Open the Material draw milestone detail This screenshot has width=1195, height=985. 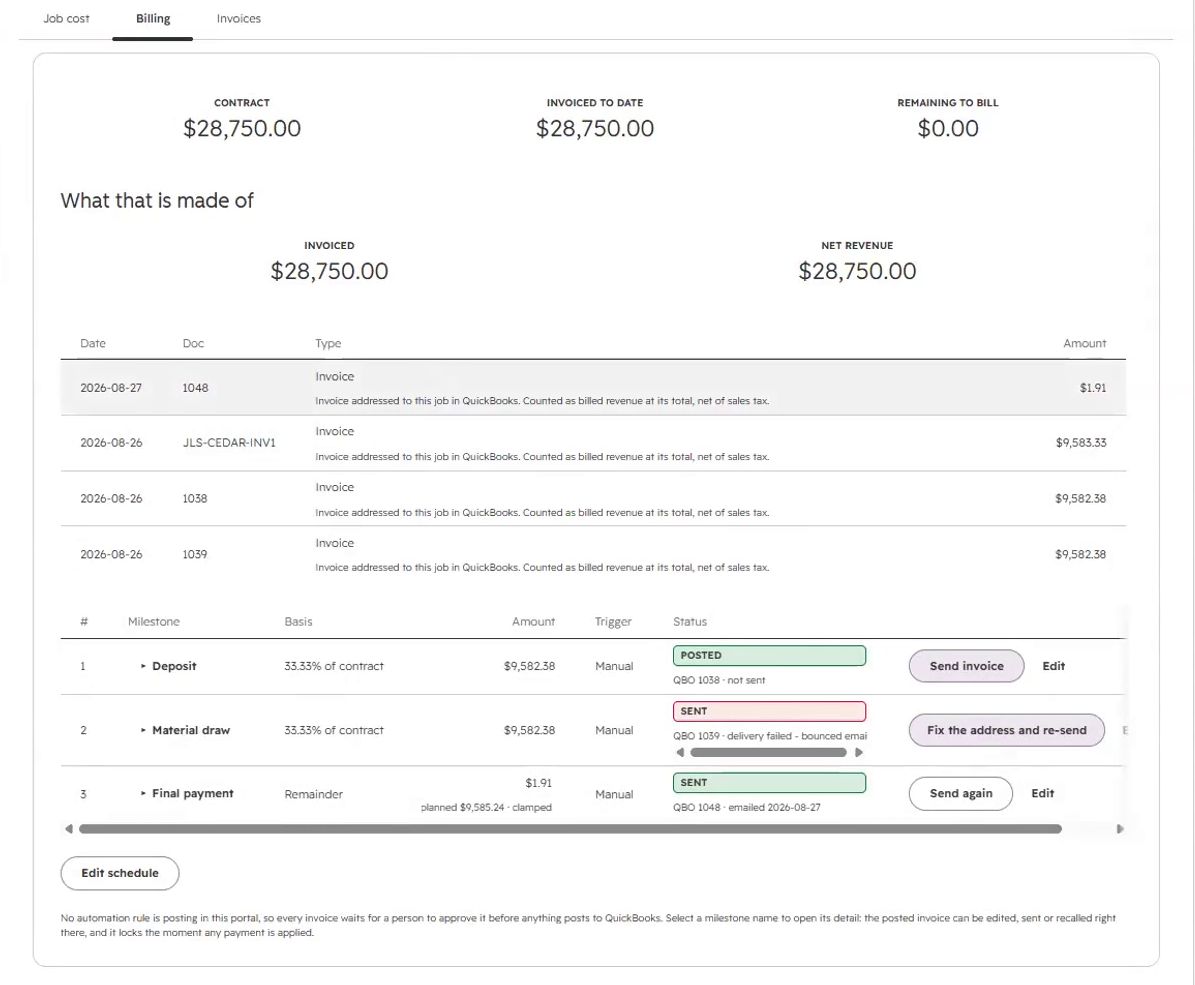pos(191,730)
